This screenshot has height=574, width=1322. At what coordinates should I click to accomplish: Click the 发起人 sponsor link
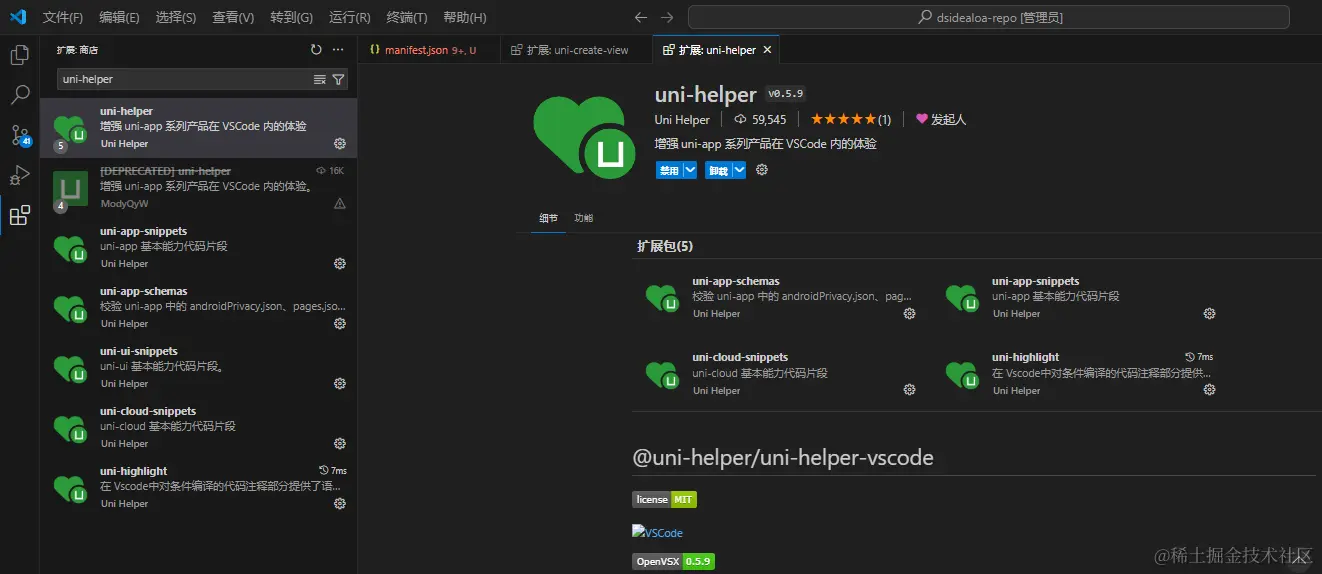coord(941,119)
